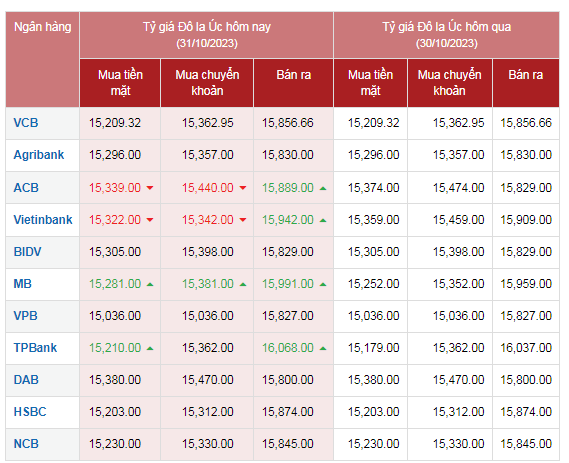Select BIDV today's cash buy value 15,305.00
The height and width of the screenshot is (463, 569).
point(115,251)
